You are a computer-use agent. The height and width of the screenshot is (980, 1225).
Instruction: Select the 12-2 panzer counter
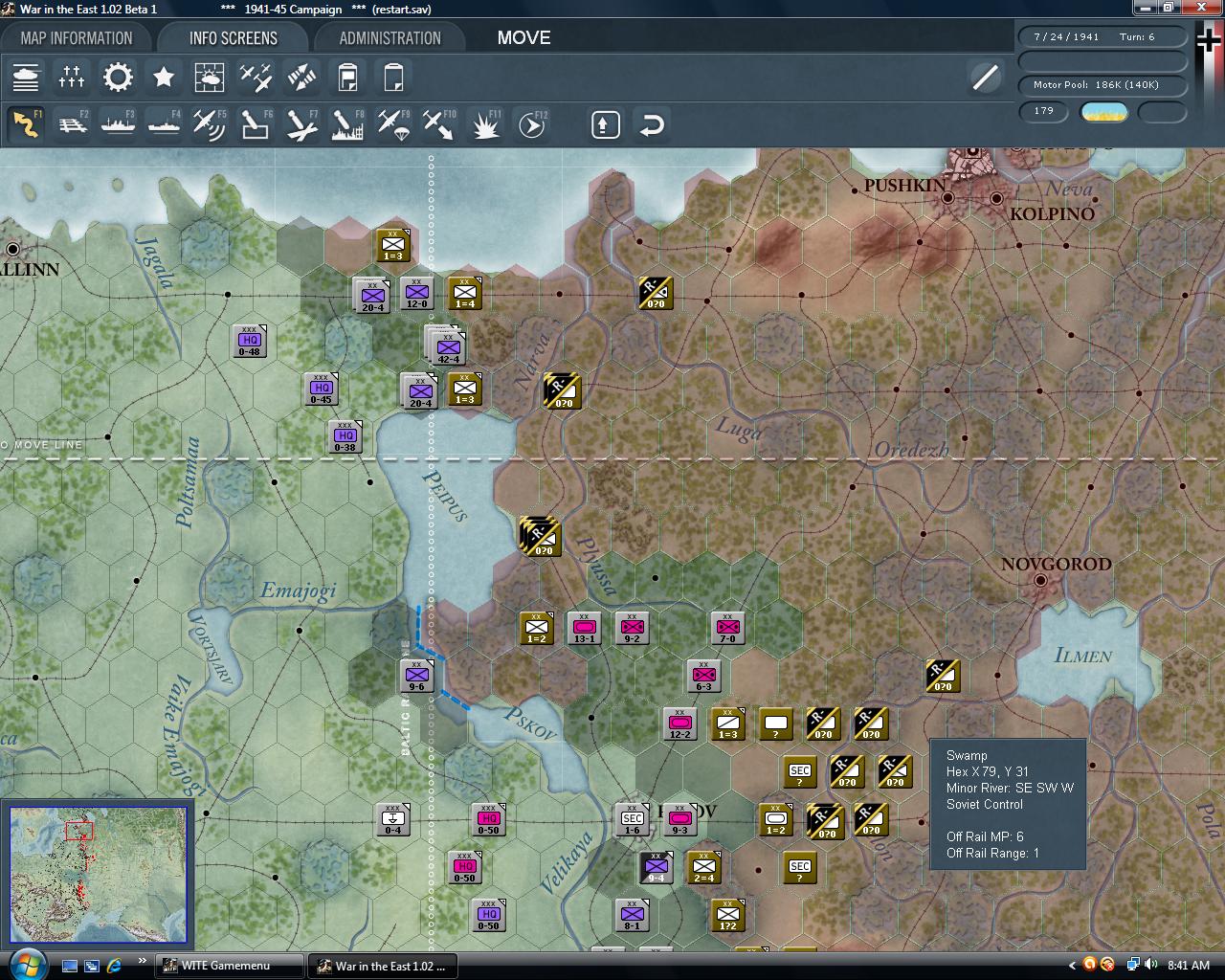(679, 724)
